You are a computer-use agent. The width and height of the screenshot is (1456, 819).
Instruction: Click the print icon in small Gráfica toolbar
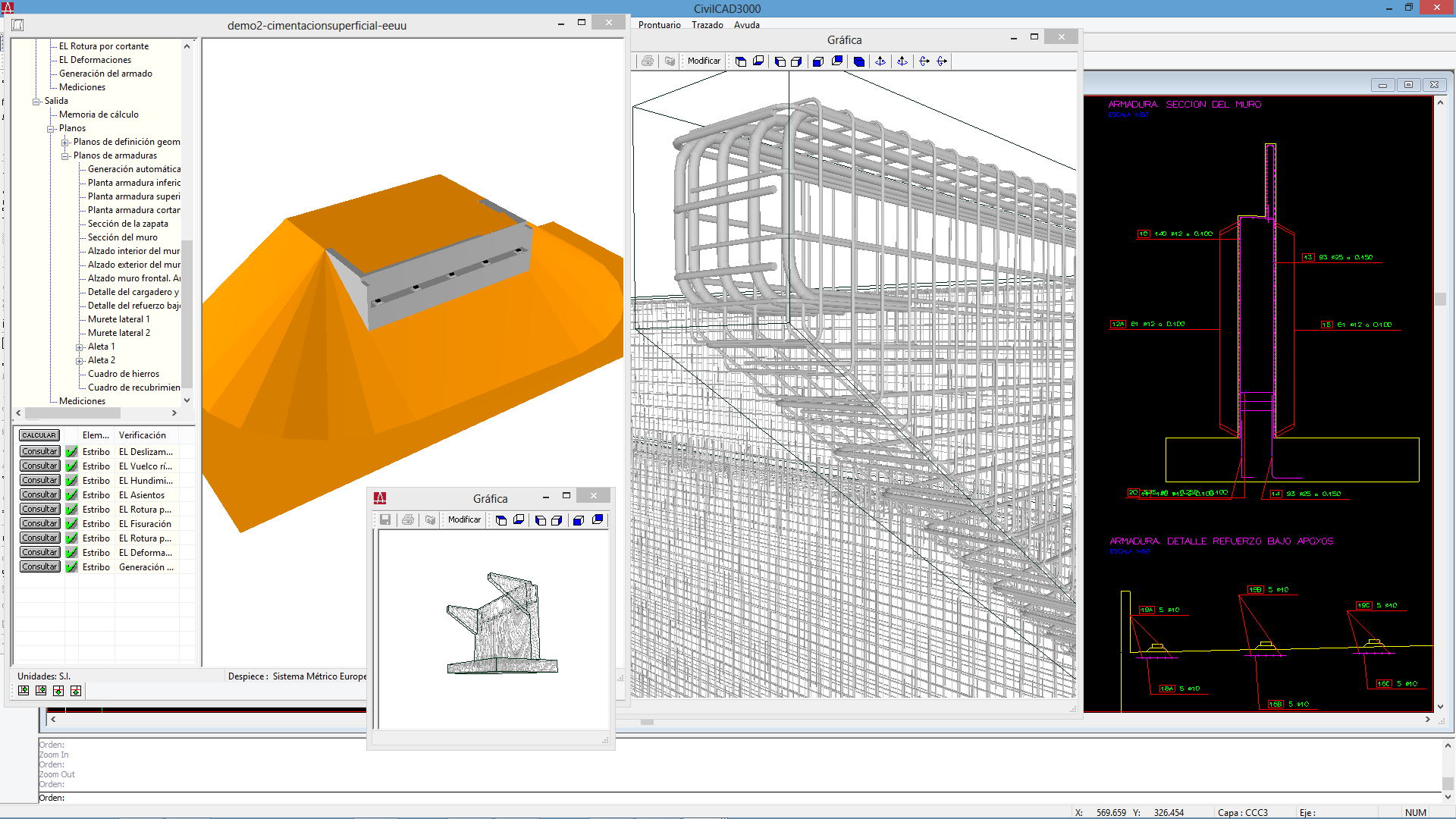(408, 520)
